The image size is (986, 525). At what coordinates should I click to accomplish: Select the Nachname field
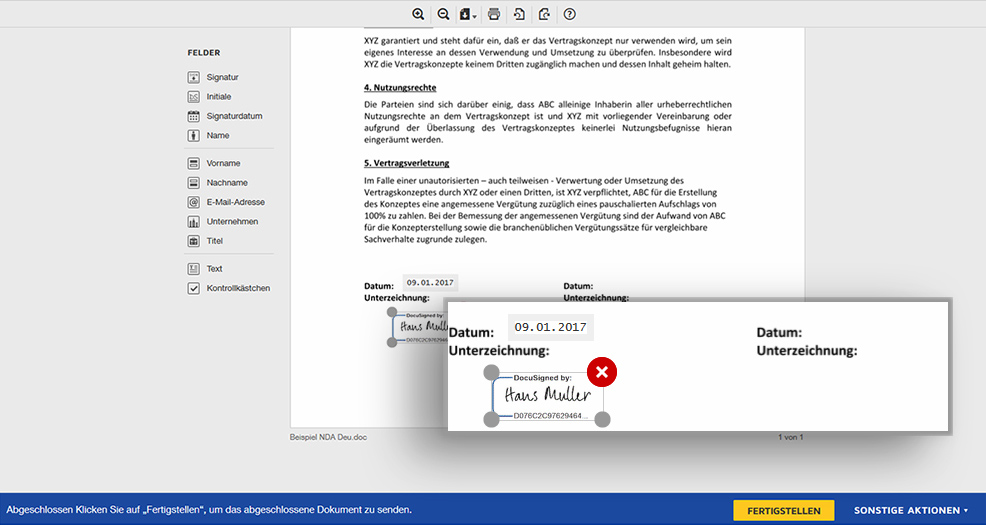(227, 183)
